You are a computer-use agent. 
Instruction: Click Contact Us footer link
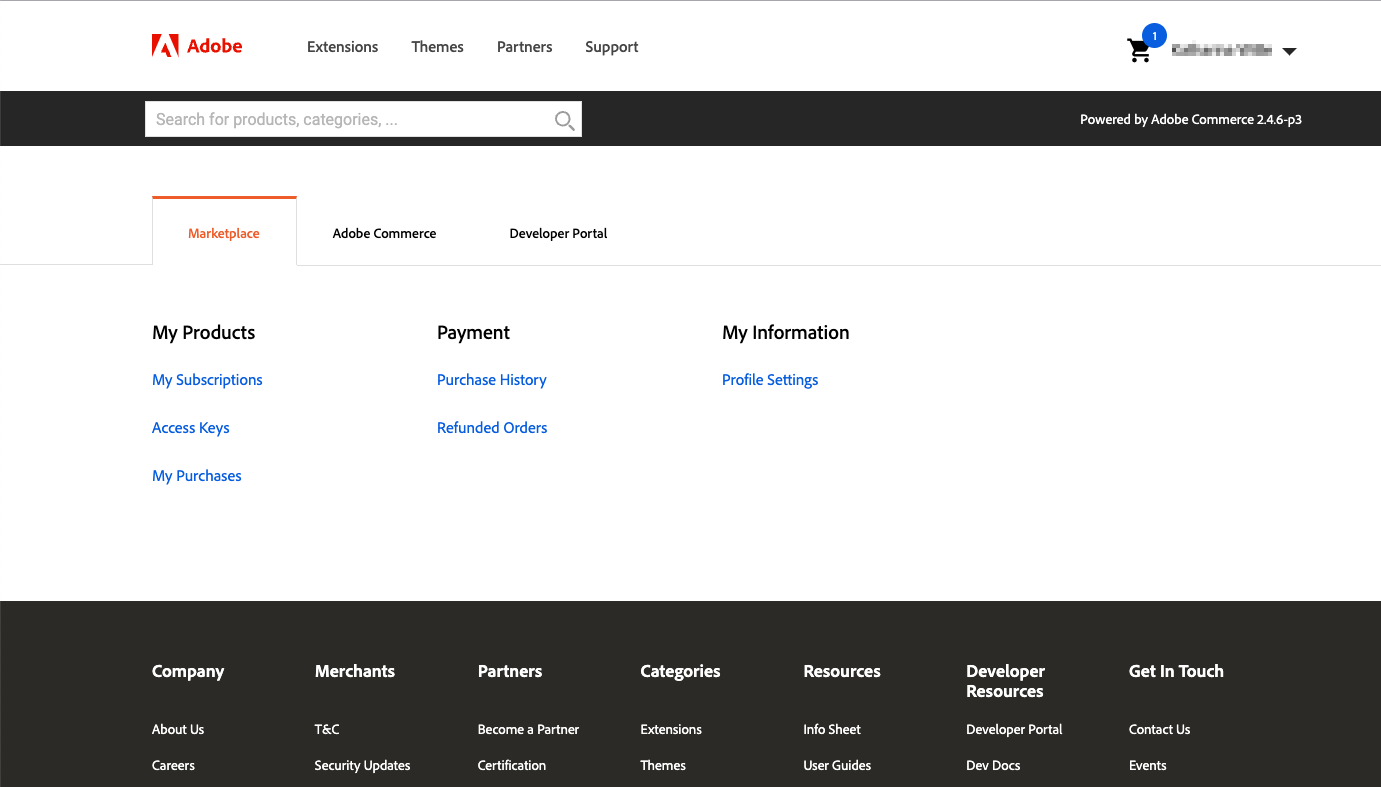pyautogui.click(x=1159, y=729)
